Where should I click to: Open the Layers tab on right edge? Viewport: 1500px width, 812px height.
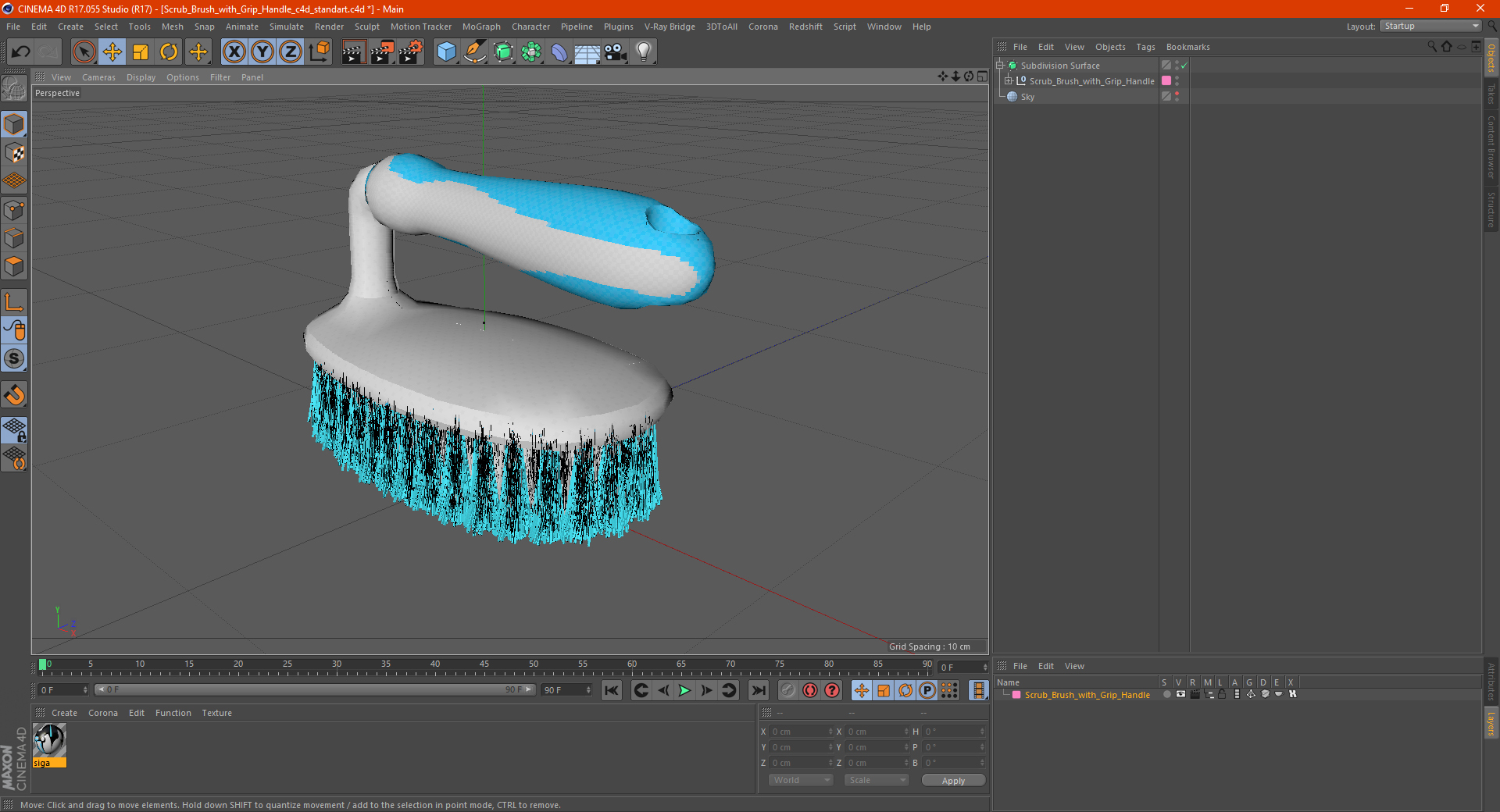tap(1491, 723)
